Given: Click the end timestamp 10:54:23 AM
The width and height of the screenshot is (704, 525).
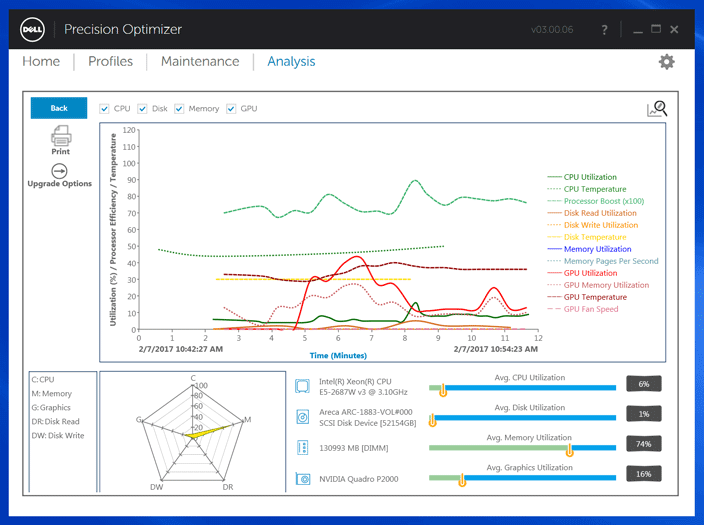Looking at the screenshot, I should tap(496, 349).
